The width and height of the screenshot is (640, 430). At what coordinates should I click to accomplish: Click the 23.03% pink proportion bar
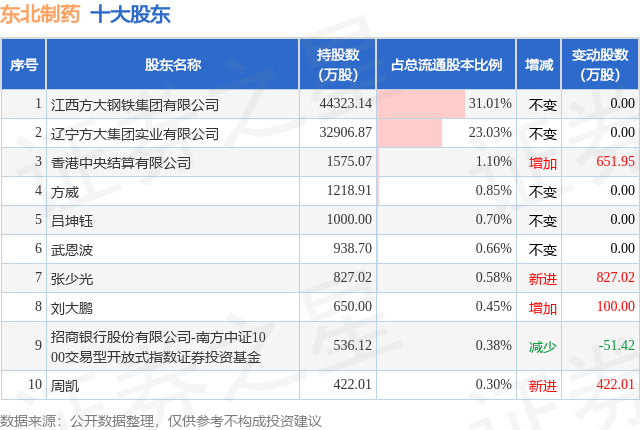point(409,133)
